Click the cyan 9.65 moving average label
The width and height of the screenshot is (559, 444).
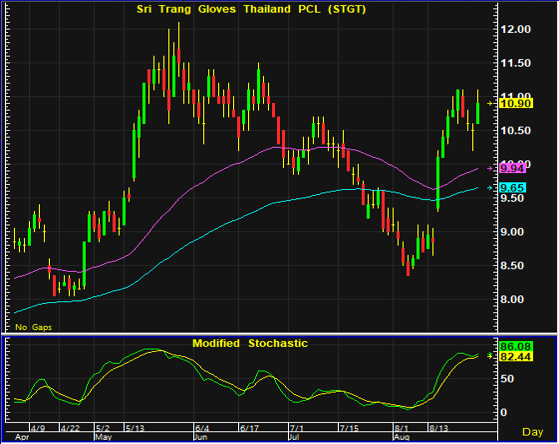pyautogui.click(x=513, y=188)
